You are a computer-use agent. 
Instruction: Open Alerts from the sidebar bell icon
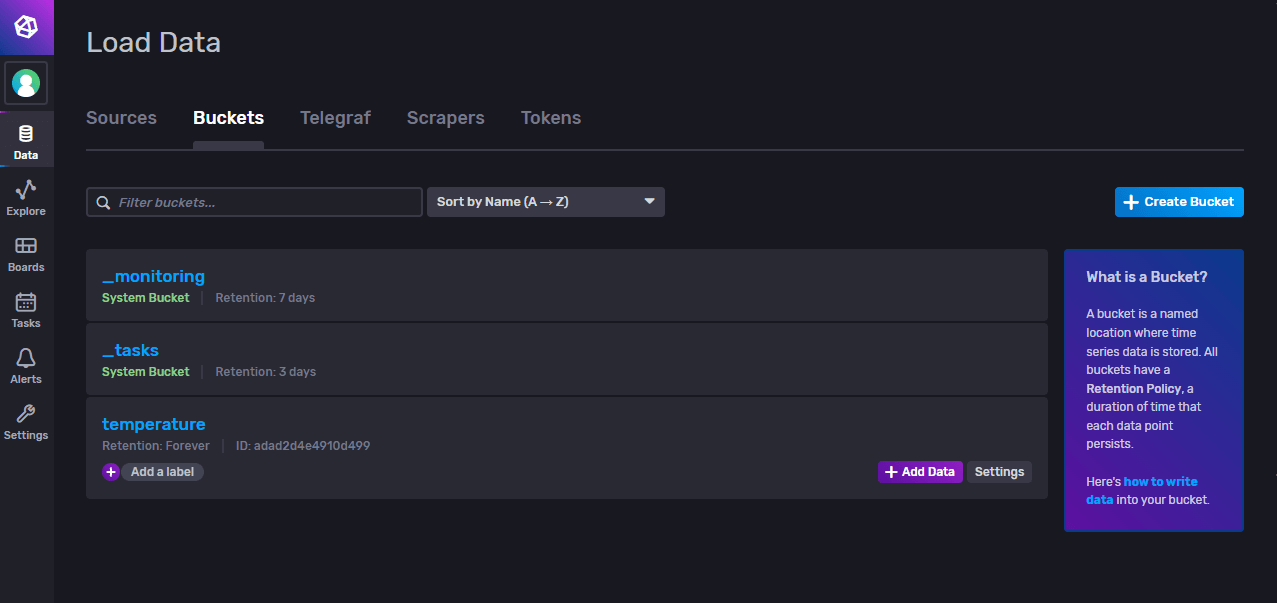[26, 363]
